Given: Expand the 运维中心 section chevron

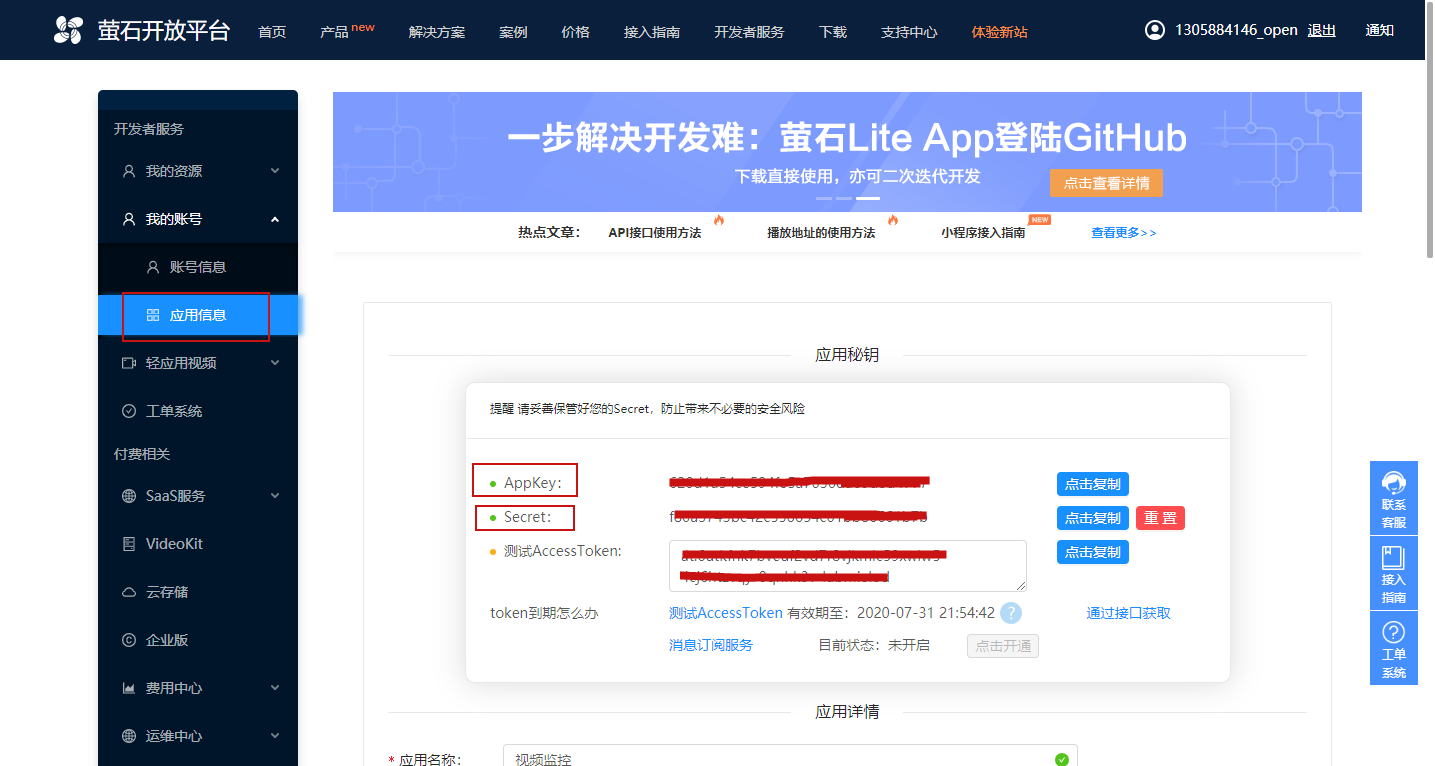Looking at the screenshot, I should tap(275, 736).
